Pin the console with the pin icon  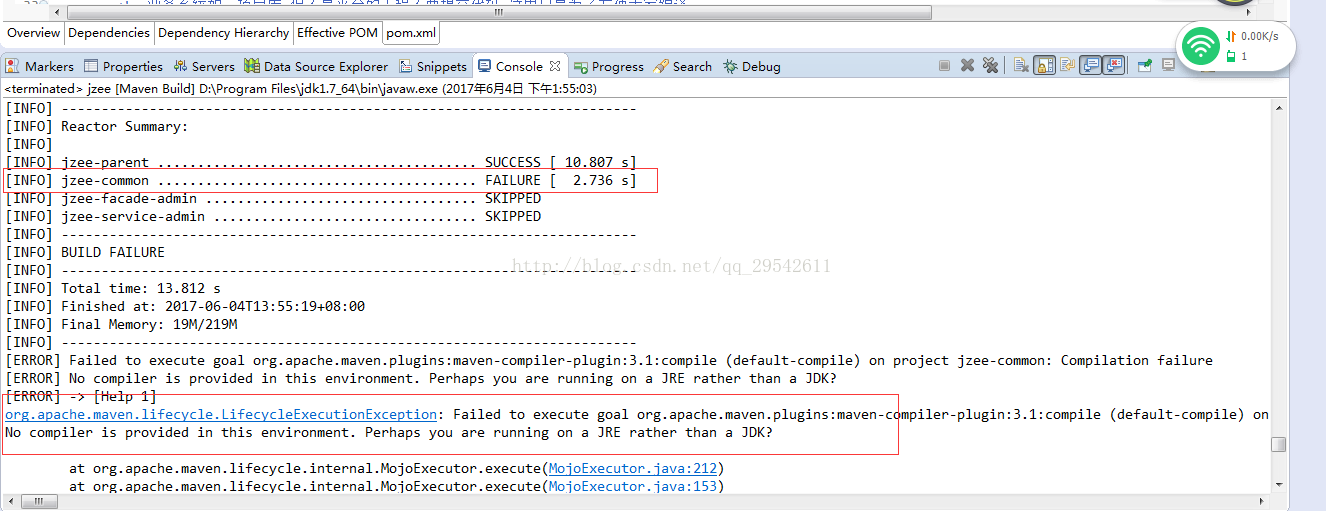1143,66
